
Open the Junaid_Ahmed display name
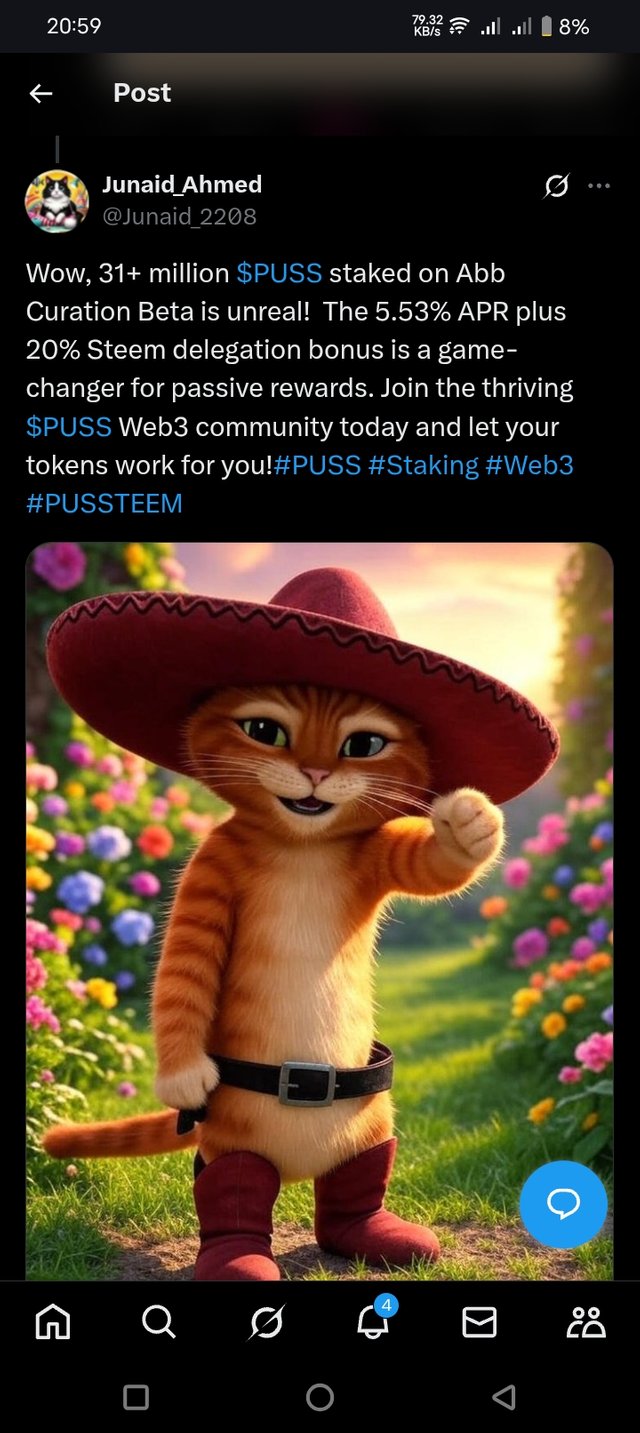click(x=182, y=184)
